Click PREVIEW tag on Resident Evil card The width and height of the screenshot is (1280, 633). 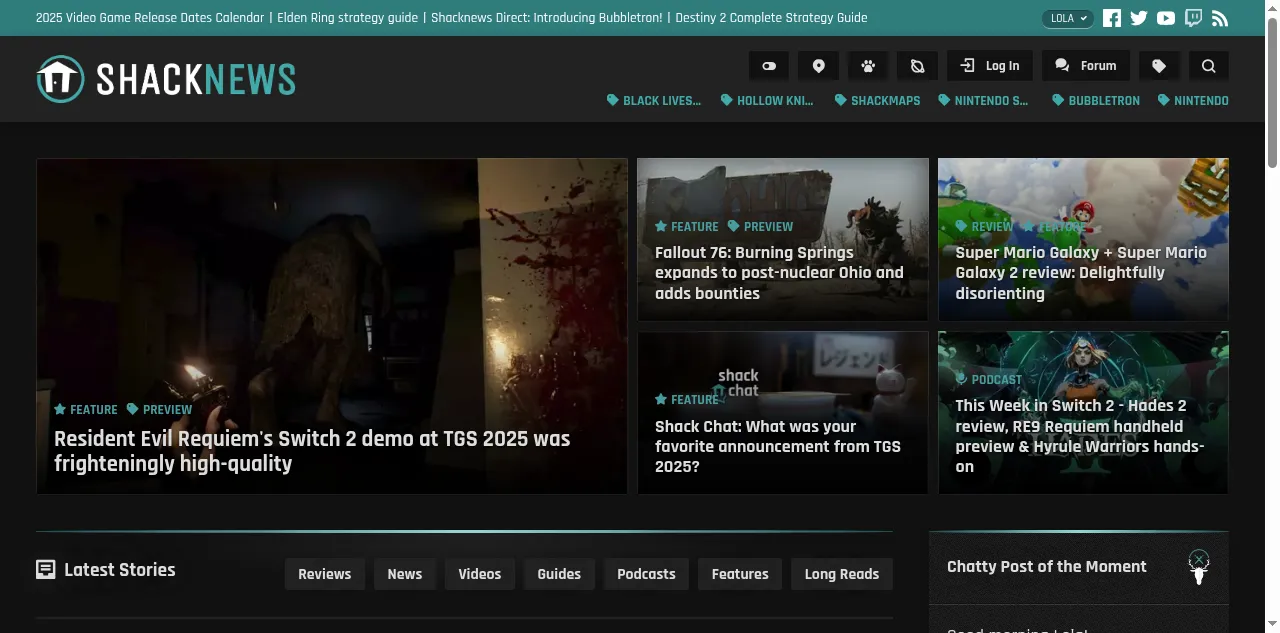pos(159,410)
